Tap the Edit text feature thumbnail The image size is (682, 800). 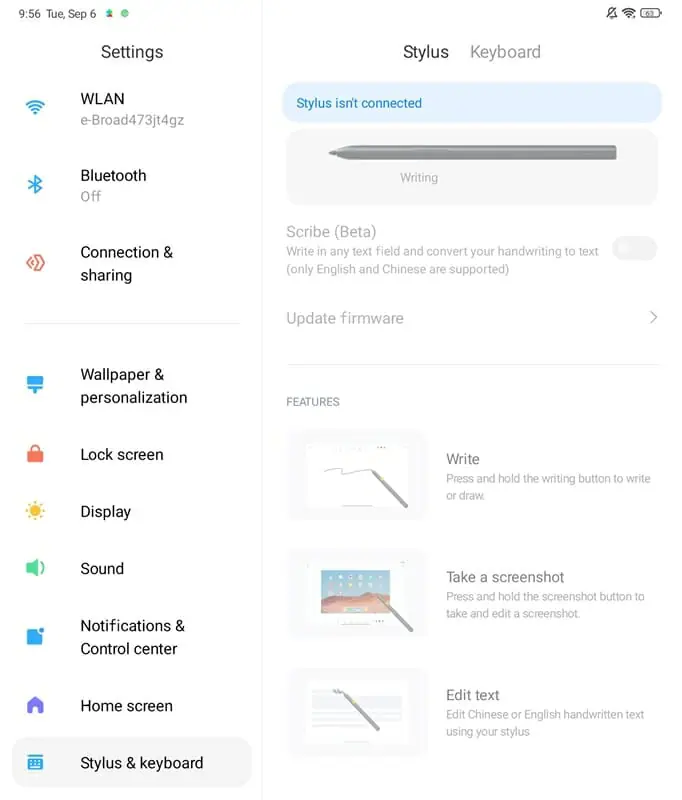click(357, 711)
